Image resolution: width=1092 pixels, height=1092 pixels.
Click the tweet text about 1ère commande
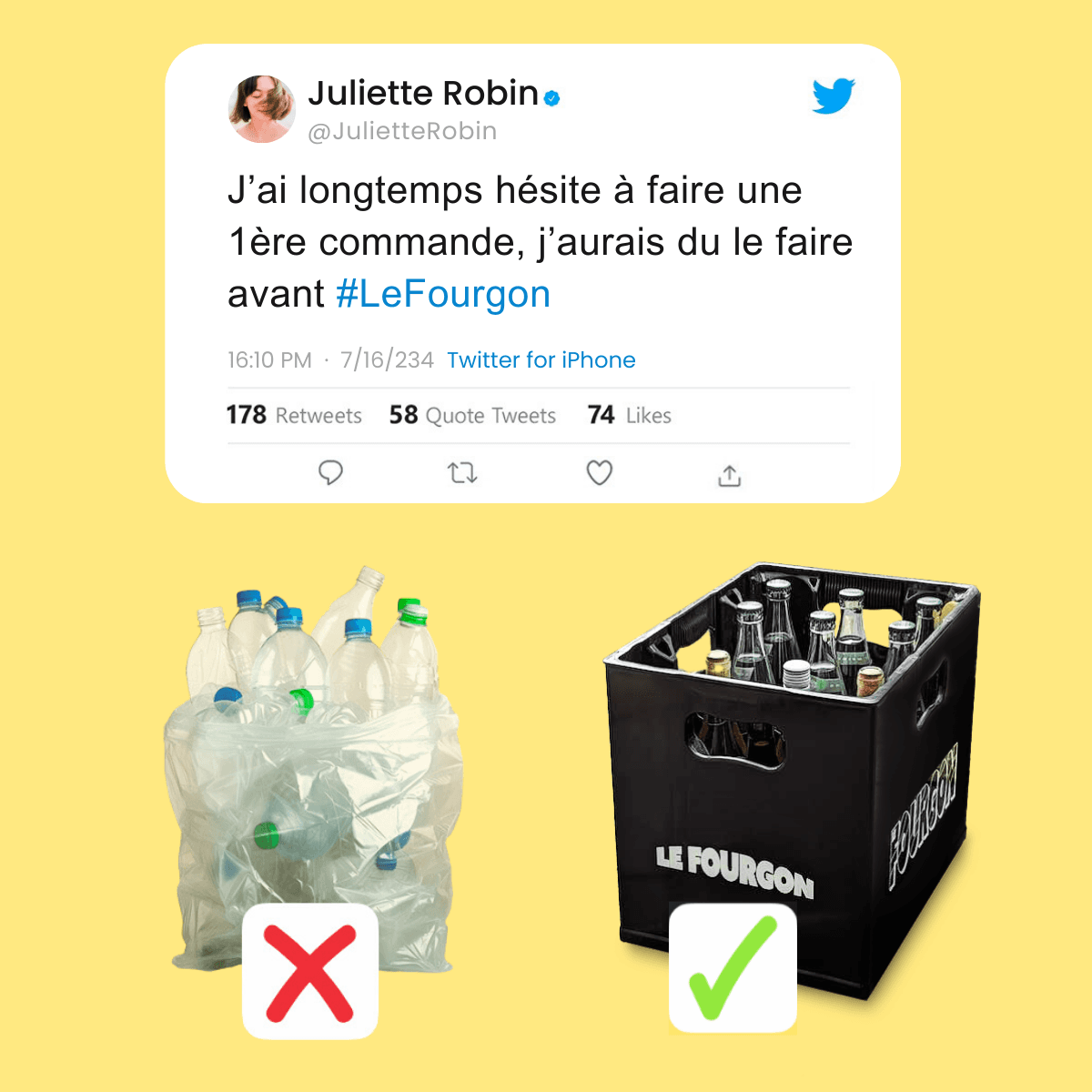(541, 242)
